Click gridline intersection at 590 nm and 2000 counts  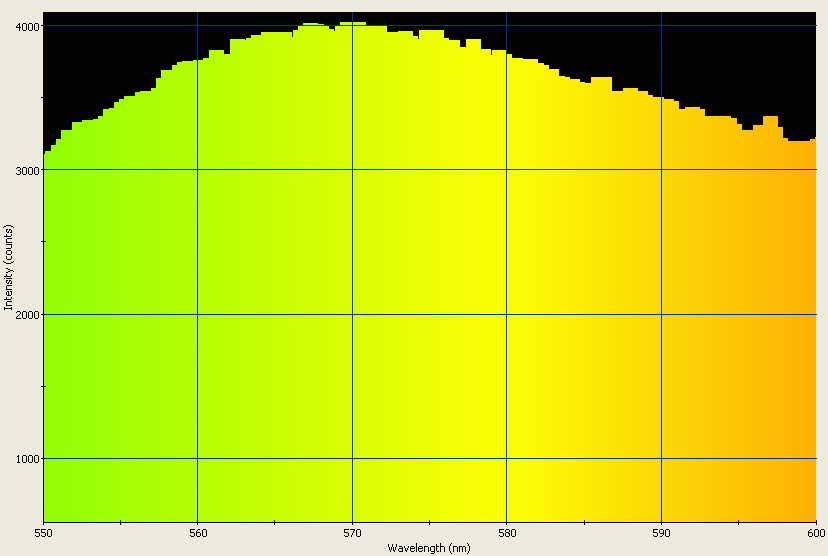point(661,315)
